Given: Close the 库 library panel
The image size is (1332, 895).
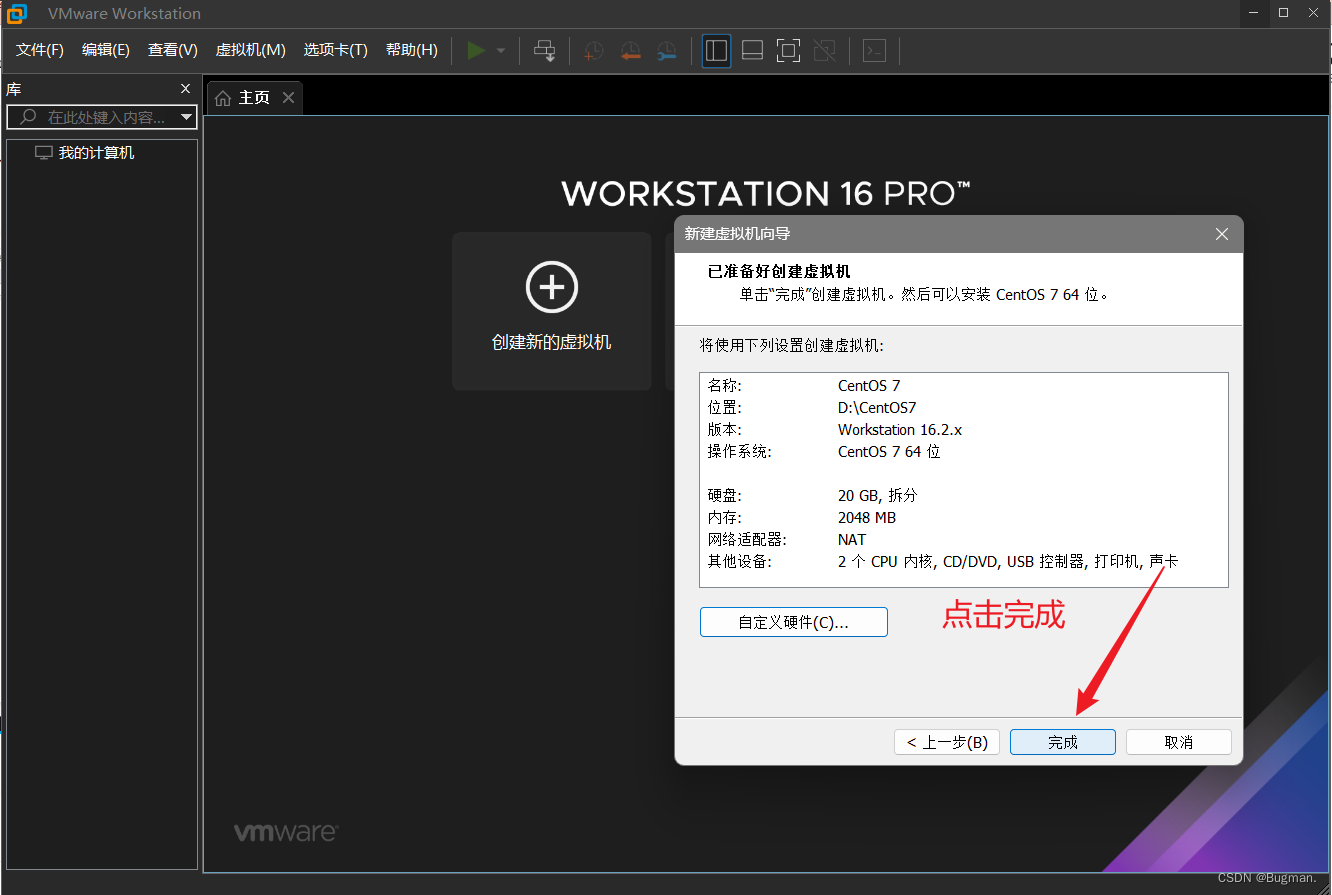Looking at the screenshot, I should coord(185,89).
